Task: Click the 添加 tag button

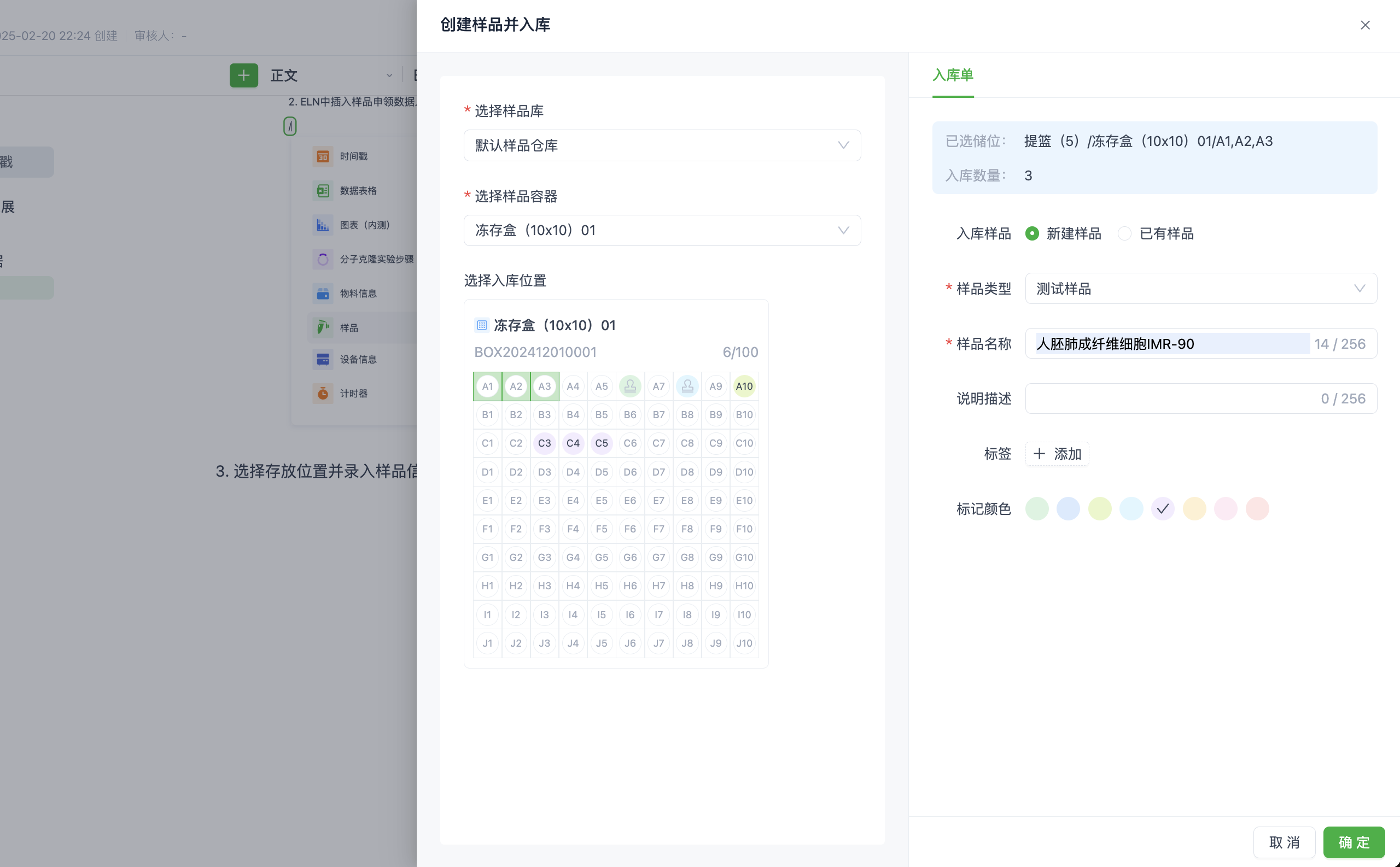Action: [x=1057, y=454]
